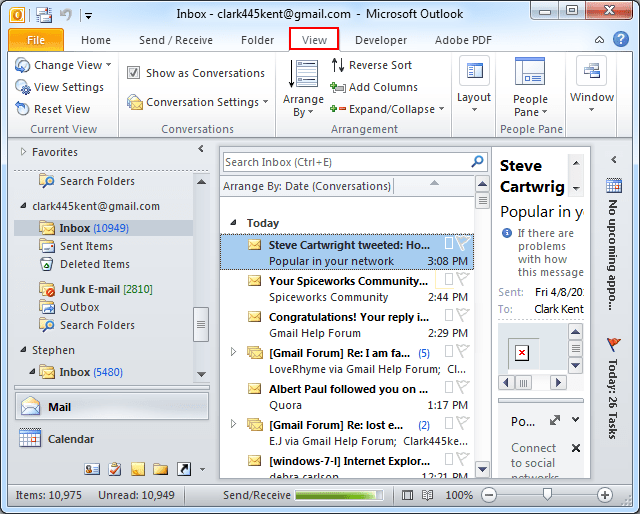
Task: Open the Shortcuts navigation icon
Action: pos(184,469)
